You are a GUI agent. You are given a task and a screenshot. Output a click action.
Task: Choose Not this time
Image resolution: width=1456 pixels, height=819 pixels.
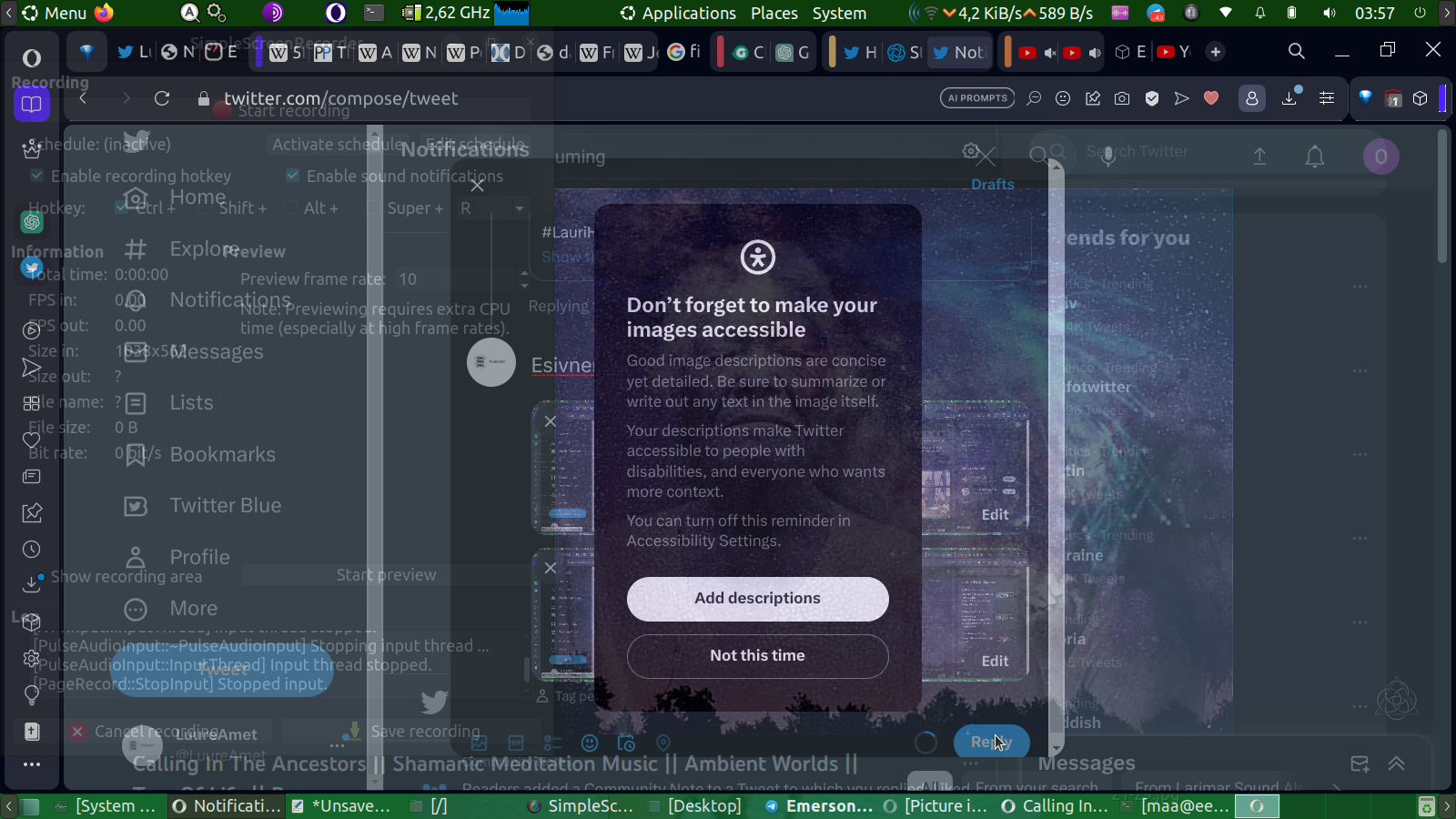point(758,656)
